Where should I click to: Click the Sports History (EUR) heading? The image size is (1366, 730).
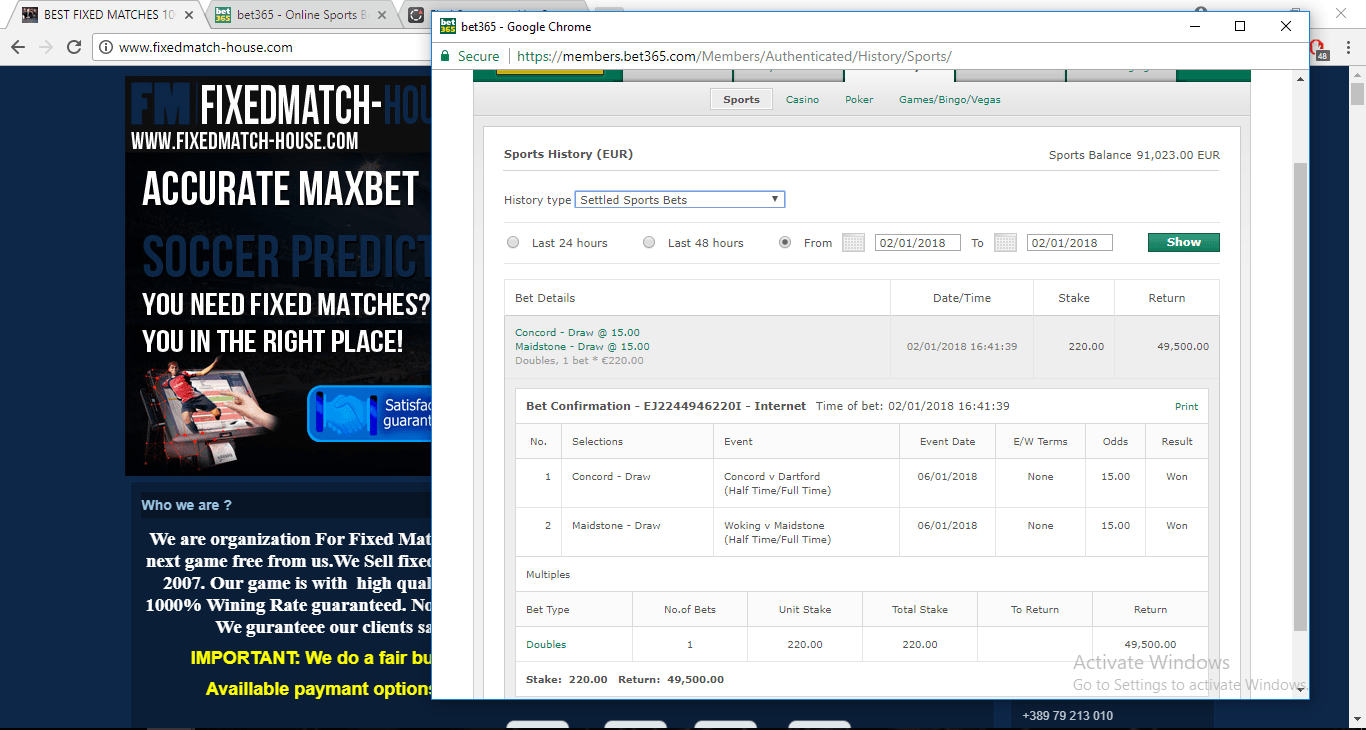568,154
